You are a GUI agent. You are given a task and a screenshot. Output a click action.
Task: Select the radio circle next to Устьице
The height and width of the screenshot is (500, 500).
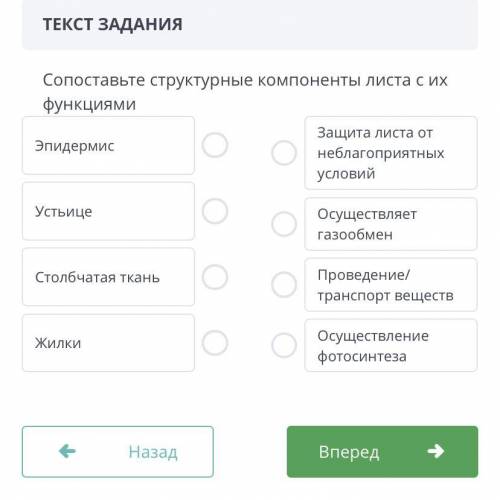pos(215,211)
